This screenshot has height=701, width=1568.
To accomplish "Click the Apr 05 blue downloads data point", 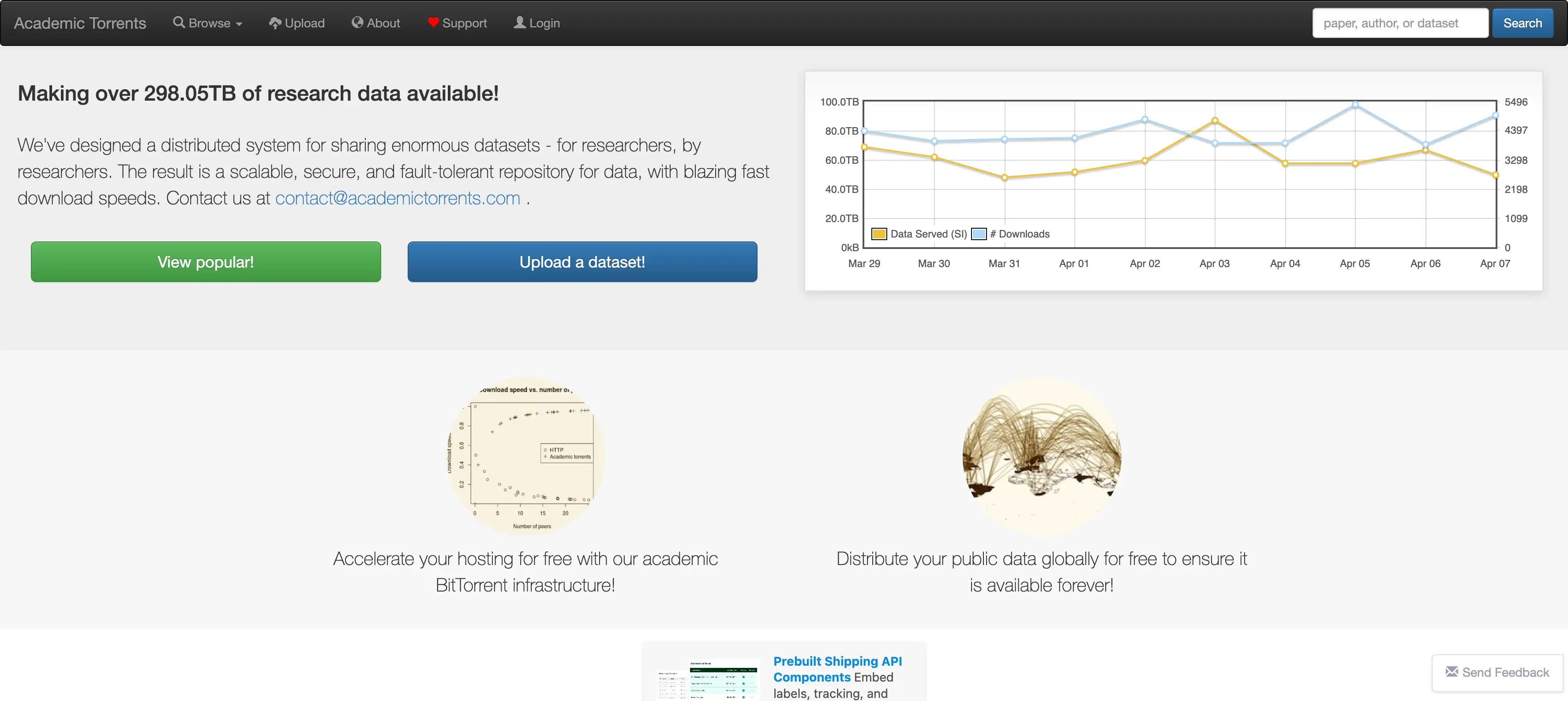I will 1355,105.
